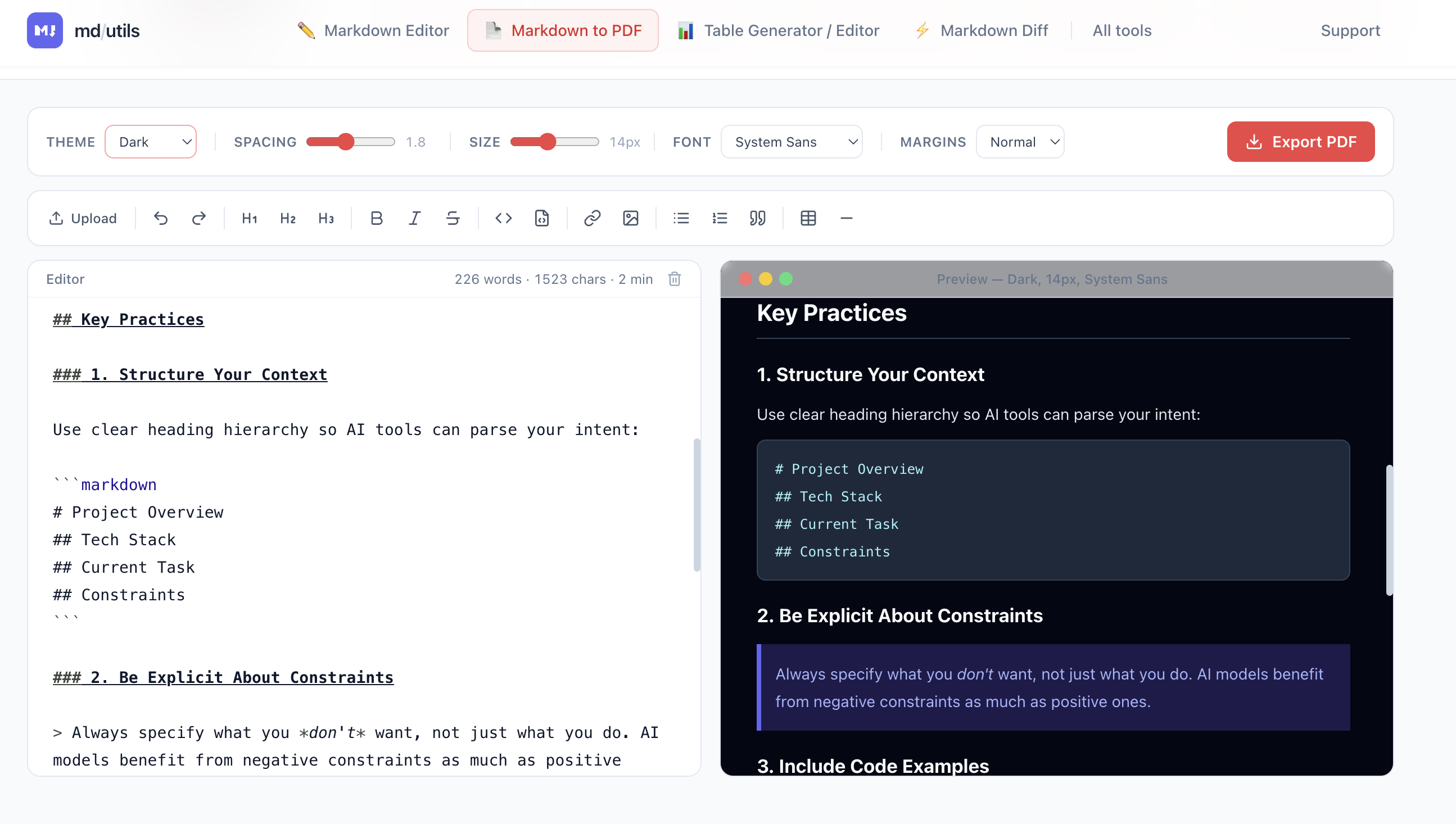Clear the editor with the trash icon
Screen dimensions: 1456x824
(x=675, y=279)
